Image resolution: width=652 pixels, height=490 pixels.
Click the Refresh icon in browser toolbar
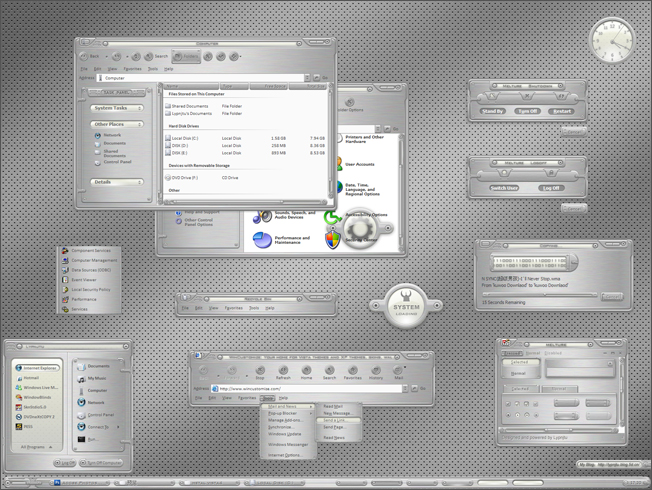[283, 370]
